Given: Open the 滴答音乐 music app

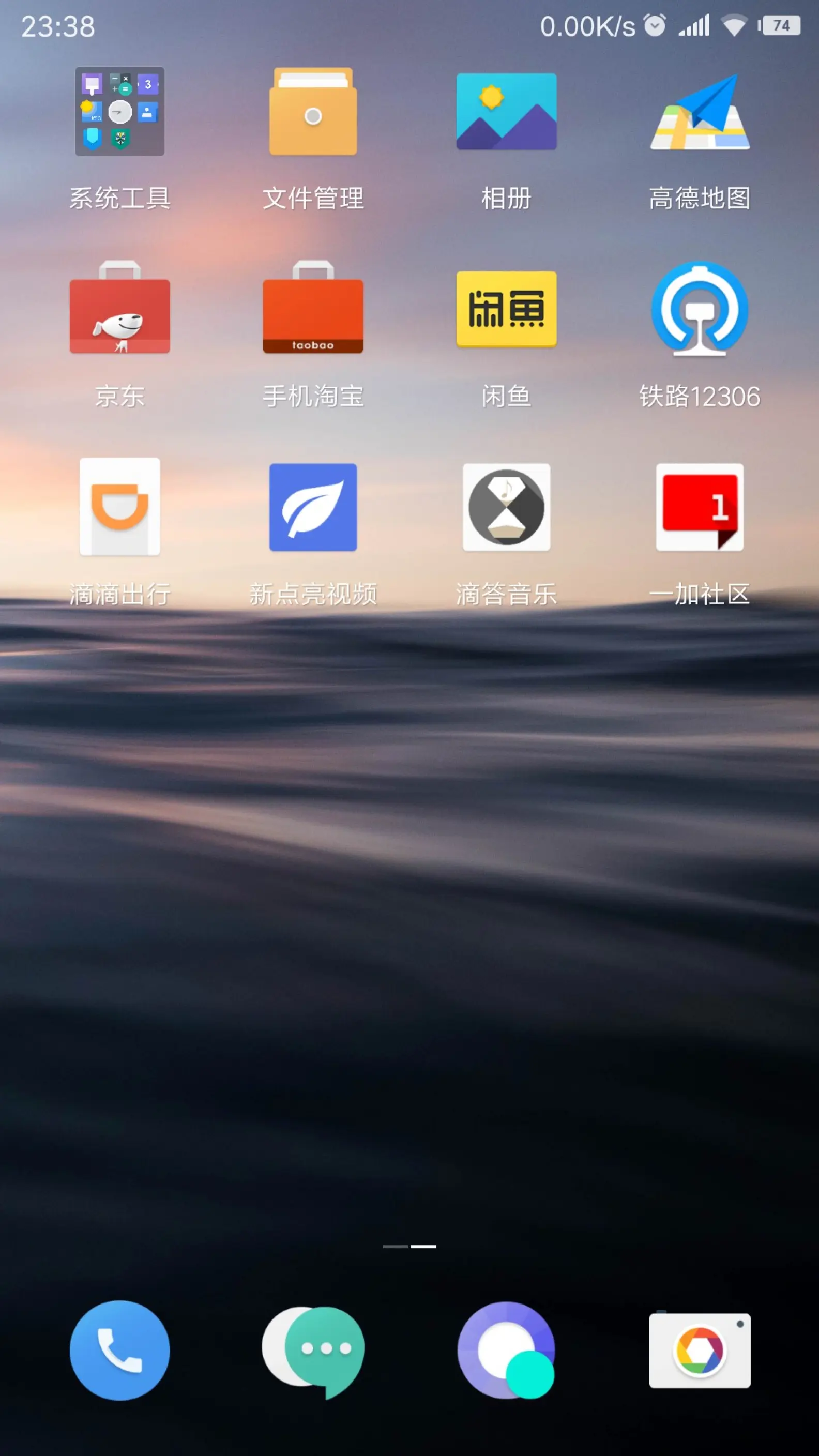Looking at the screenshot, I should (506, 507).
